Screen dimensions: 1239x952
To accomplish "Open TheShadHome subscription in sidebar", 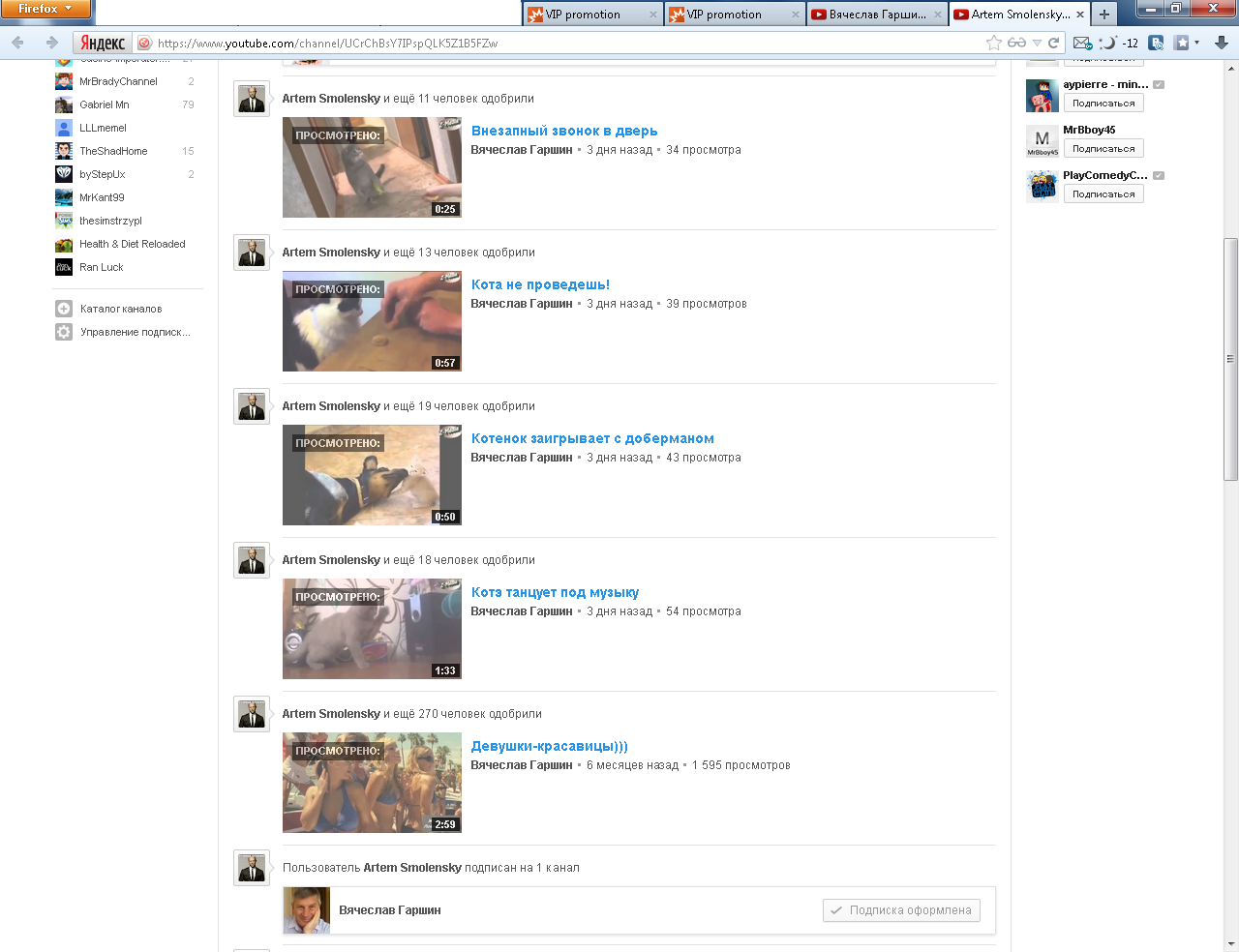I will point(113,151).
